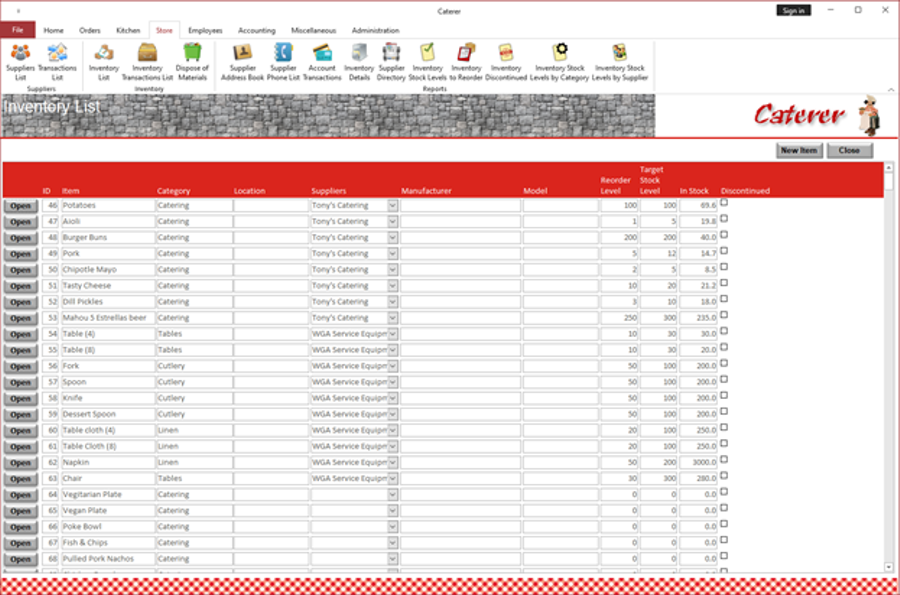The image size is (900, 595).
Task: Expand Suppliers dropdown for Chair
Action: [x=393, y=479]
